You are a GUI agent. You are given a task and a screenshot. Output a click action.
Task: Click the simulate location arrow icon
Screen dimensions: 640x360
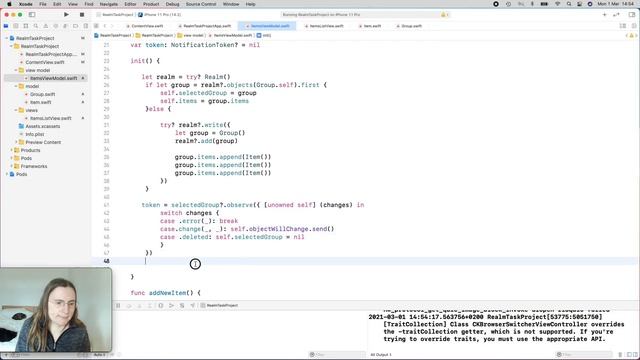tap(192, 305)
